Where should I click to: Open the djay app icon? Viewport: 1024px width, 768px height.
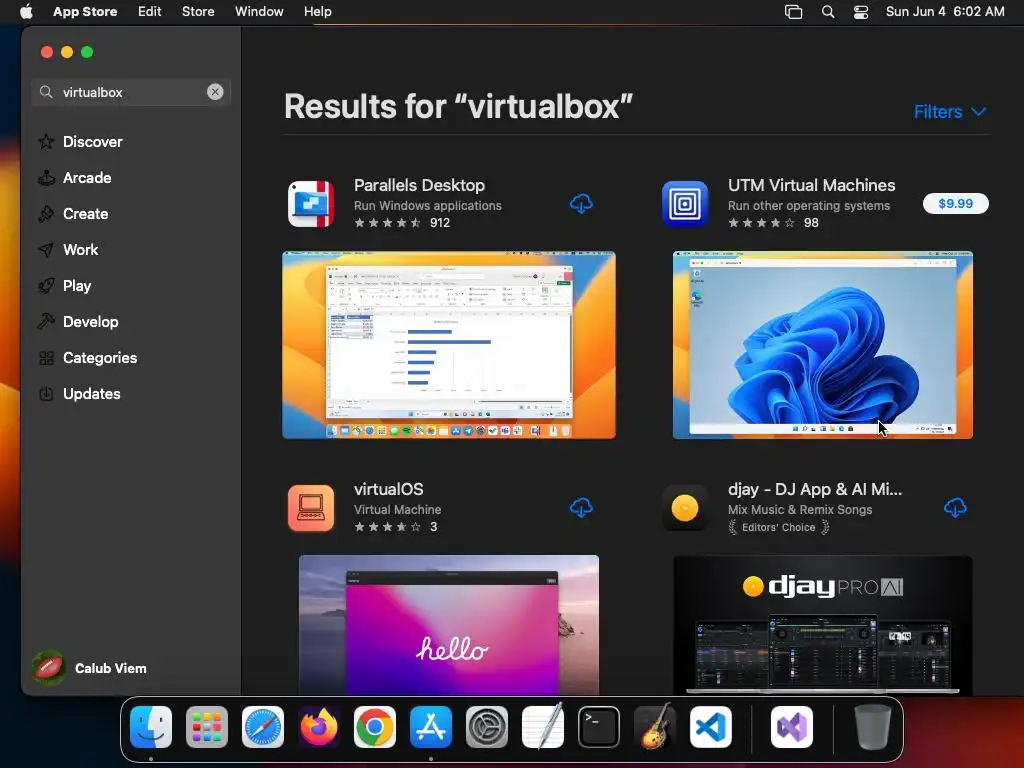pyautogui.click(x=685, y=507)
